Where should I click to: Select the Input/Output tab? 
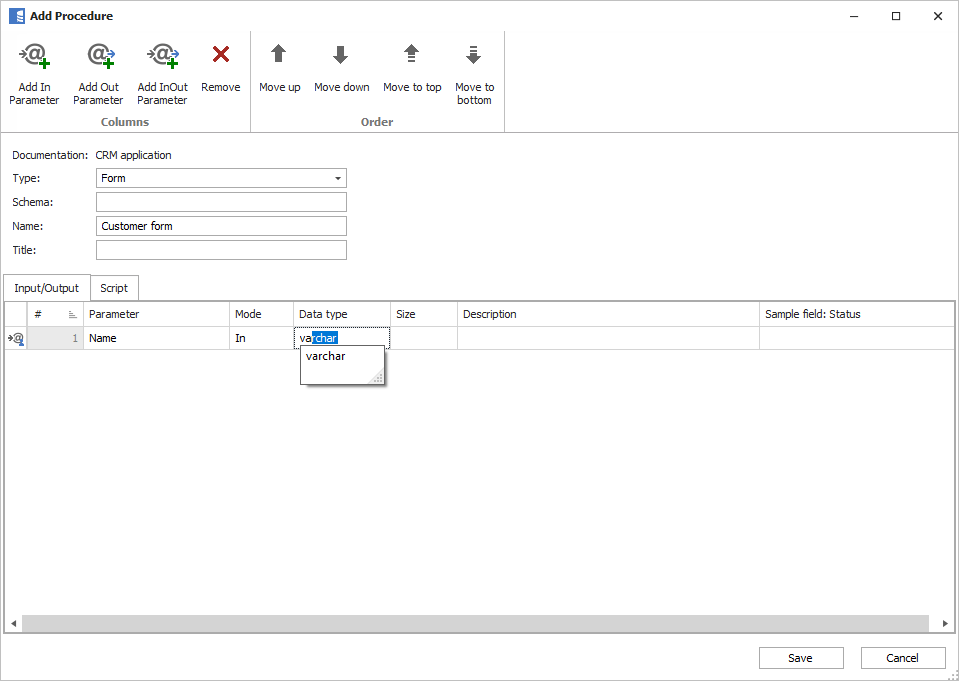coord(46,288)
